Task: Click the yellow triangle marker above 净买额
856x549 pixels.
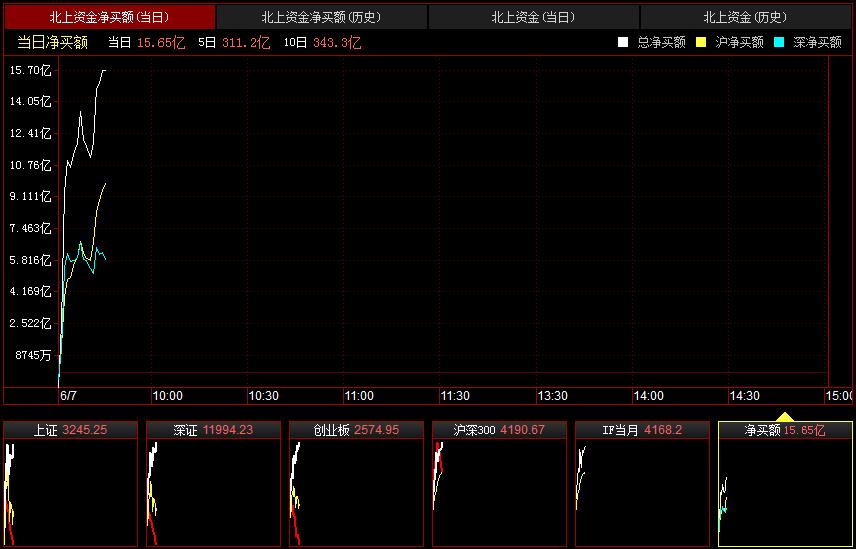Action: coord(785,417)
